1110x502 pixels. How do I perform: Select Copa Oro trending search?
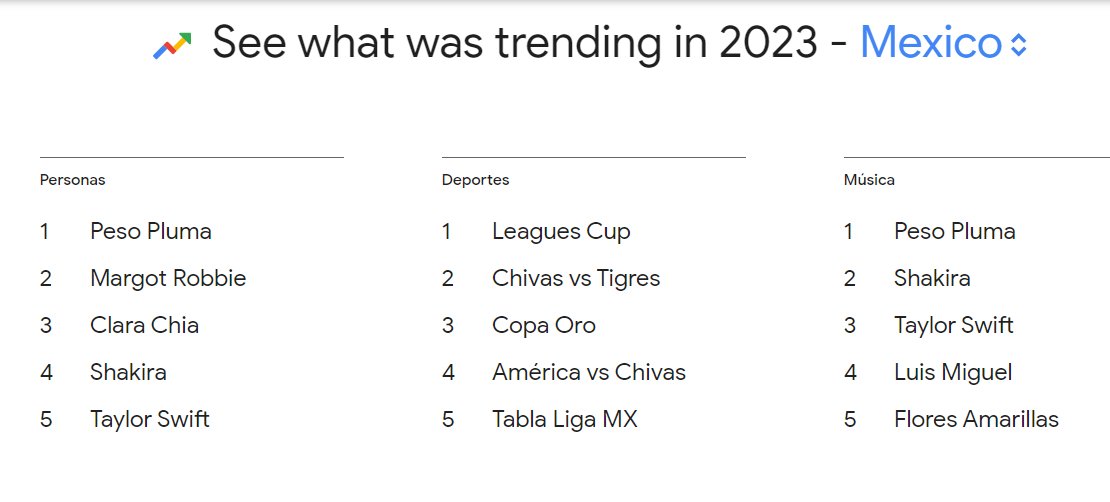544,325
